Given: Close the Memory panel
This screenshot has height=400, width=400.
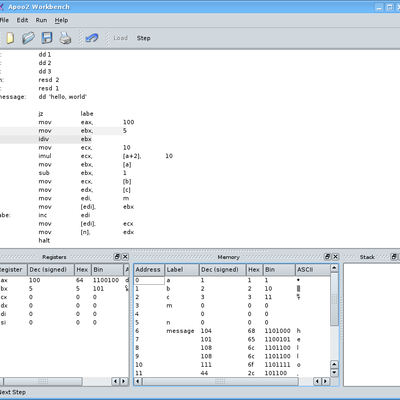Looking at the screenshot, I should coord(336,257).
